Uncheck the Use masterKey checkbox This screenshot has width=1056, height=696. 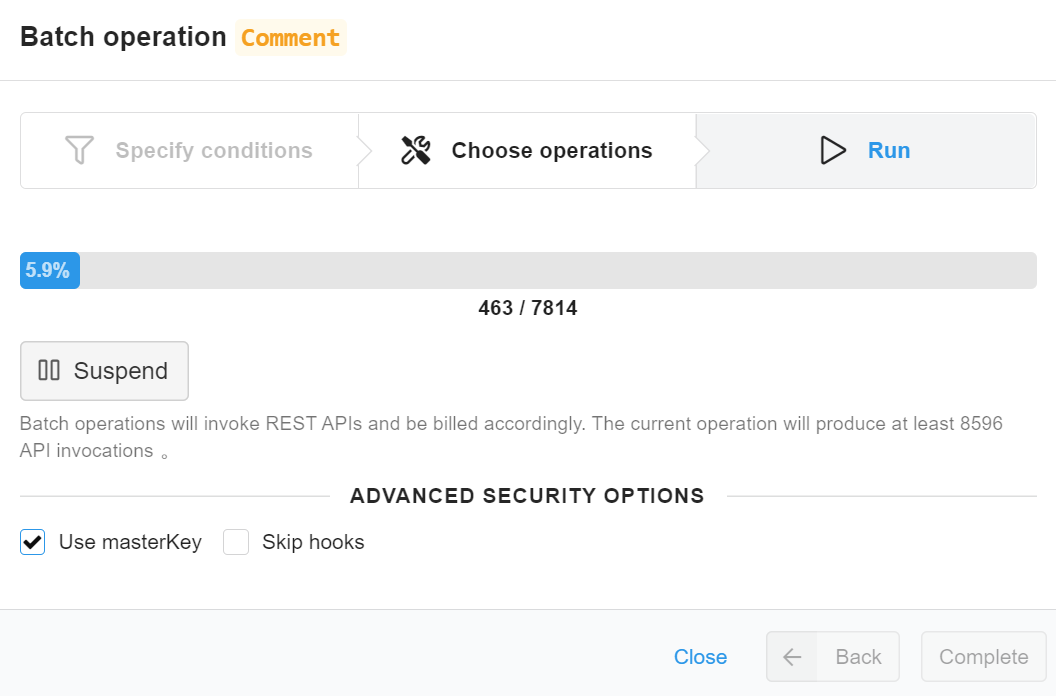(x=33, y=543)
